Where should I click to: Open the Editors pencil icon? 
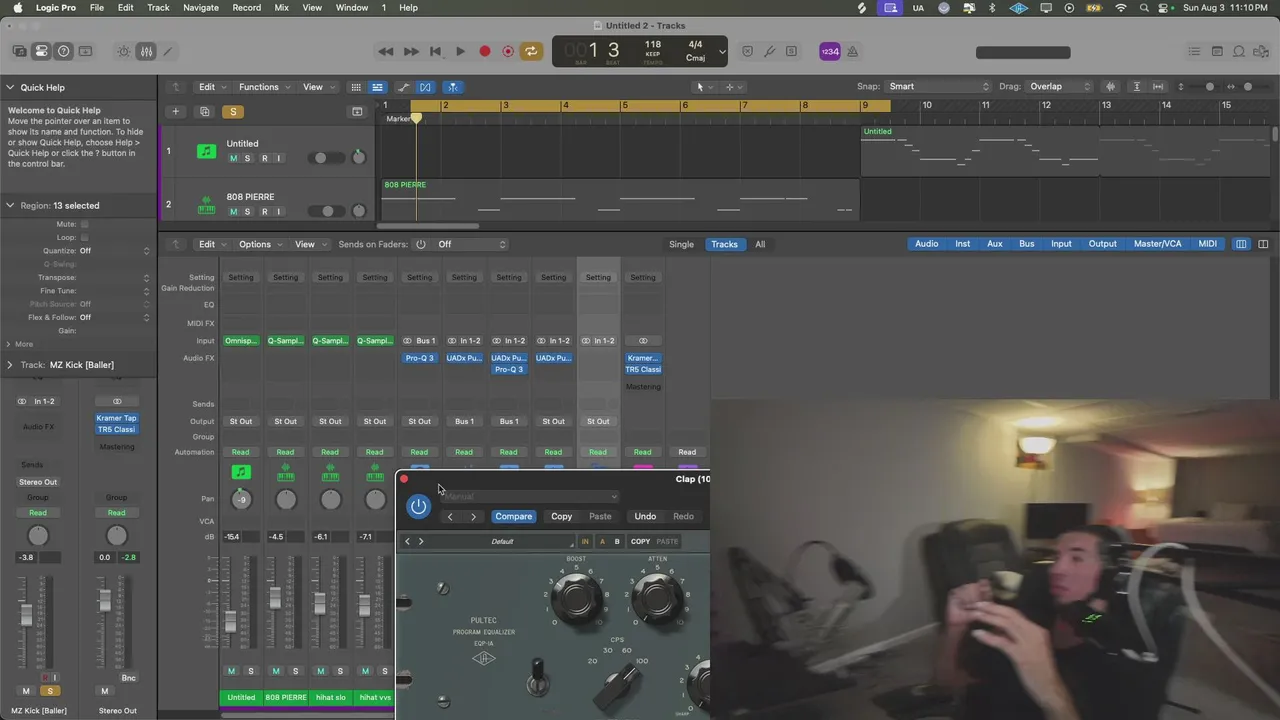(168, 51)
